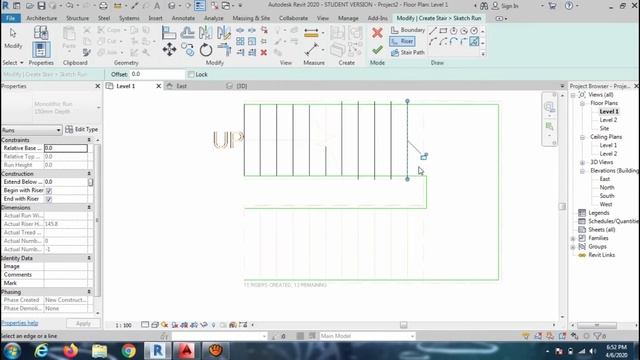Screen dimensions: 640x360
Task: Activate the Align tool in Modify panel
Action: tap(169, 33)
